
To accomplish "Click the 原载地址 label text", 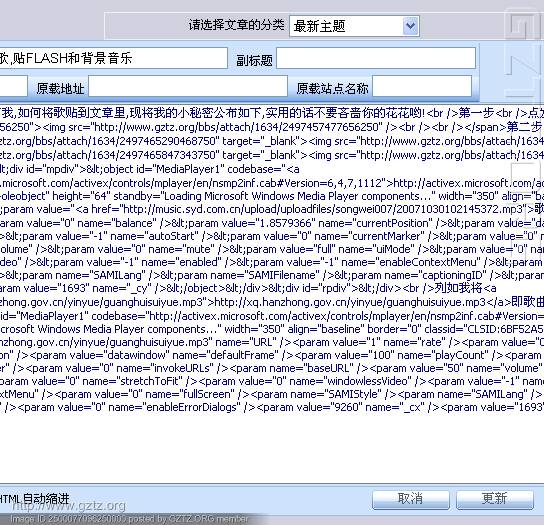I will (x=60, y=88).
